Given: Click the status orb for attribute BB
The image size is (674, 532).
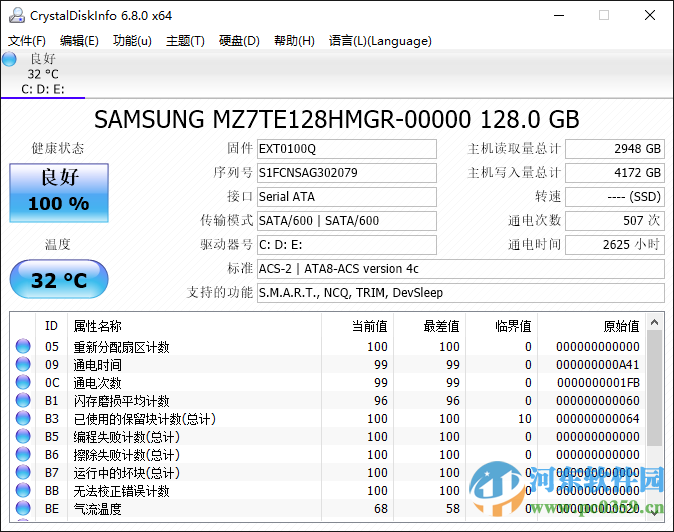Looking at the screenshot, I should pos(23,491).
